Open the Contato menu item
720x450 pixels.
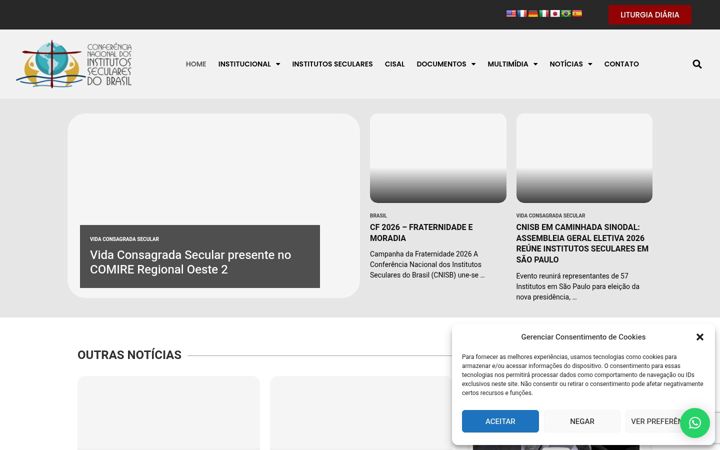(621, 64)
